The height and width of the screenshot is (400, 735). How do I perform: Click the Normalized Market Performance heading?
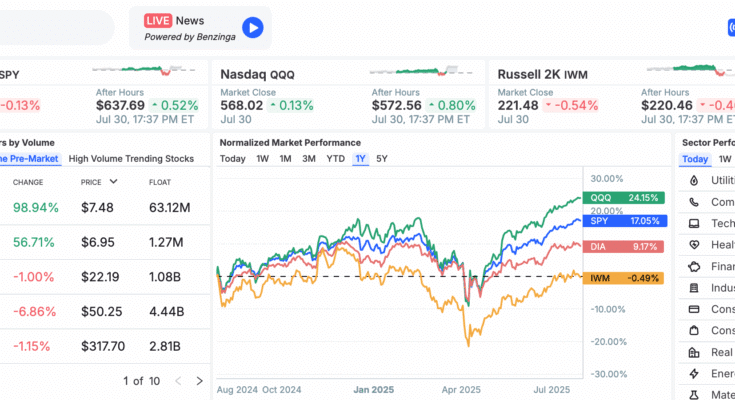[x=290, y=143]
